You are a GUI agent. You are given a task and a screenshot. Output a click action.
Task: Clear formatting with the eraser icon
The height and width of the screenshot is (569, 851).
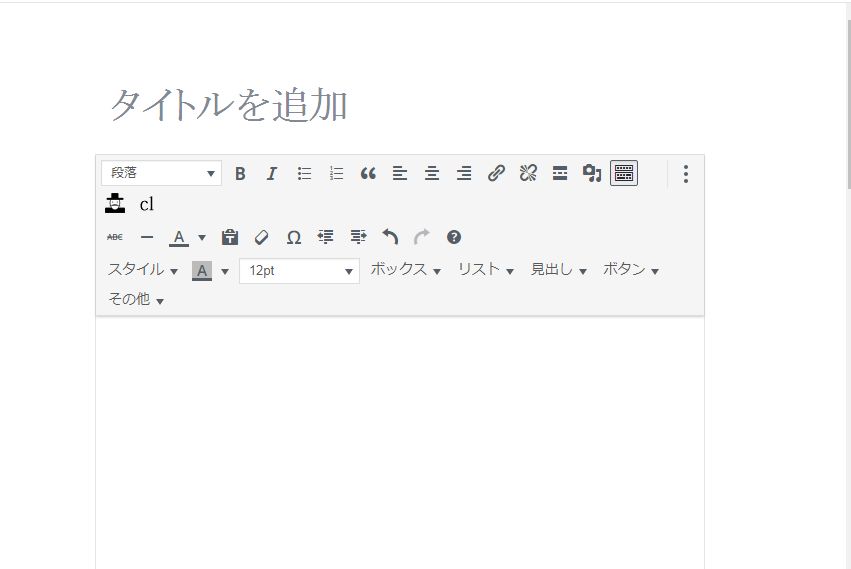262,237
